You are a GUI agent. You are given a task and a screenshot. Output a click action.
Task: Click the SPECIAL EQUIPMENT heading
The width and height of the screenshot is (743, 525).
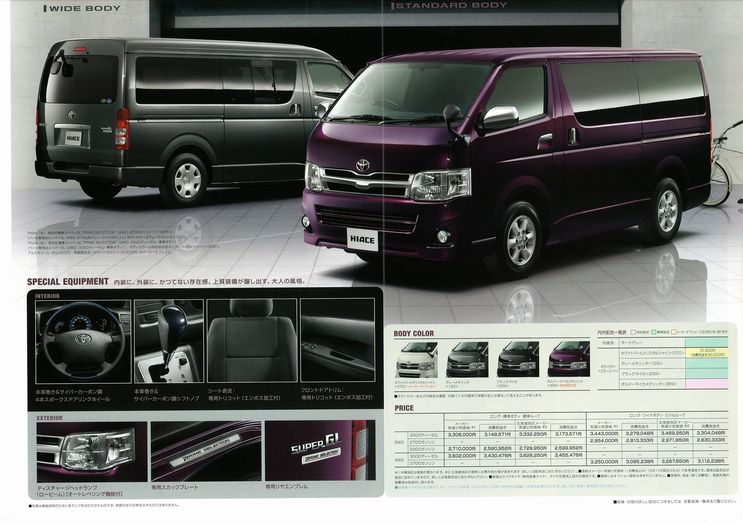68,281
